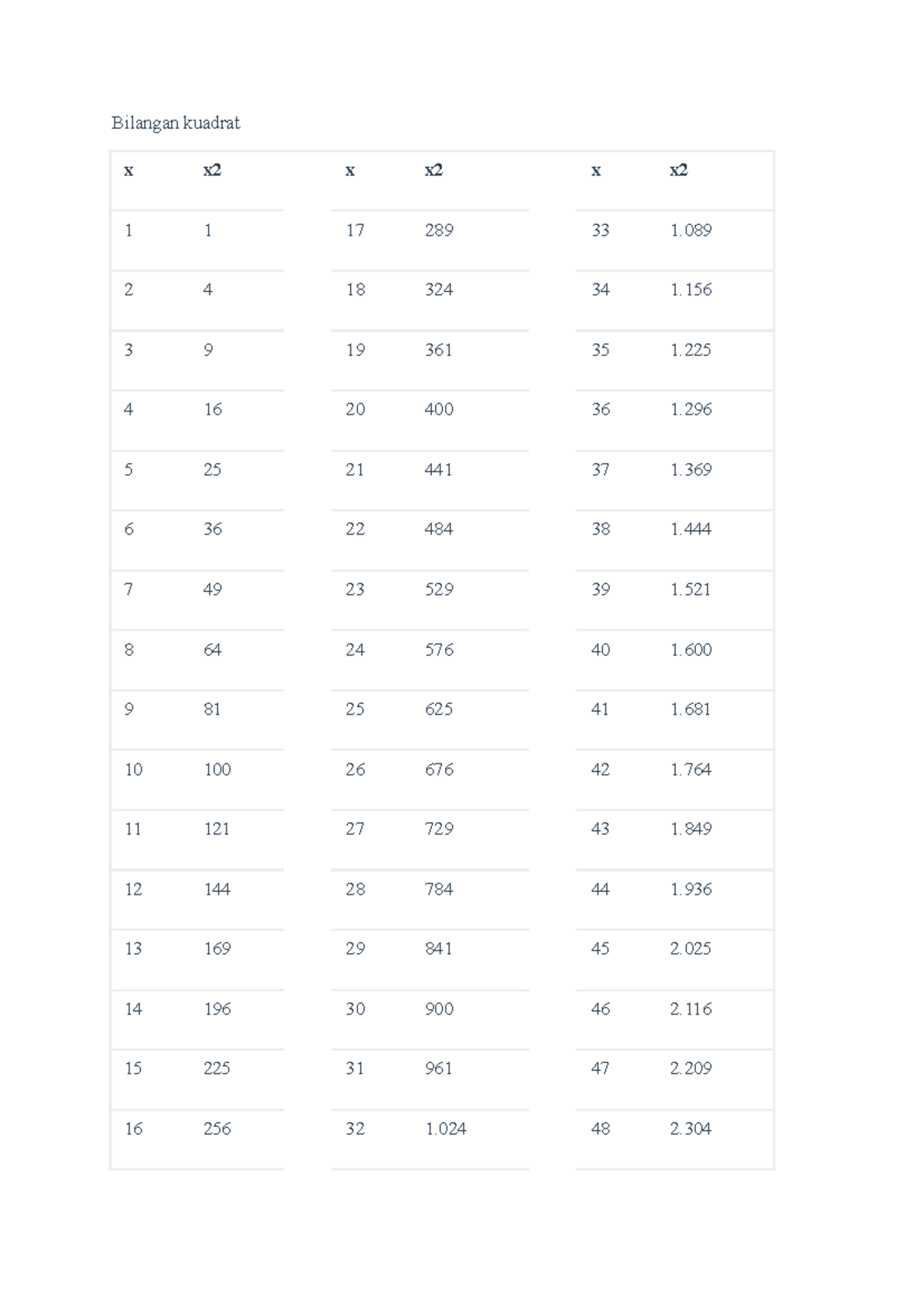This screenshot has width=924, height=1308.
Task: Click the first 'x' column header
Action: 129,170
